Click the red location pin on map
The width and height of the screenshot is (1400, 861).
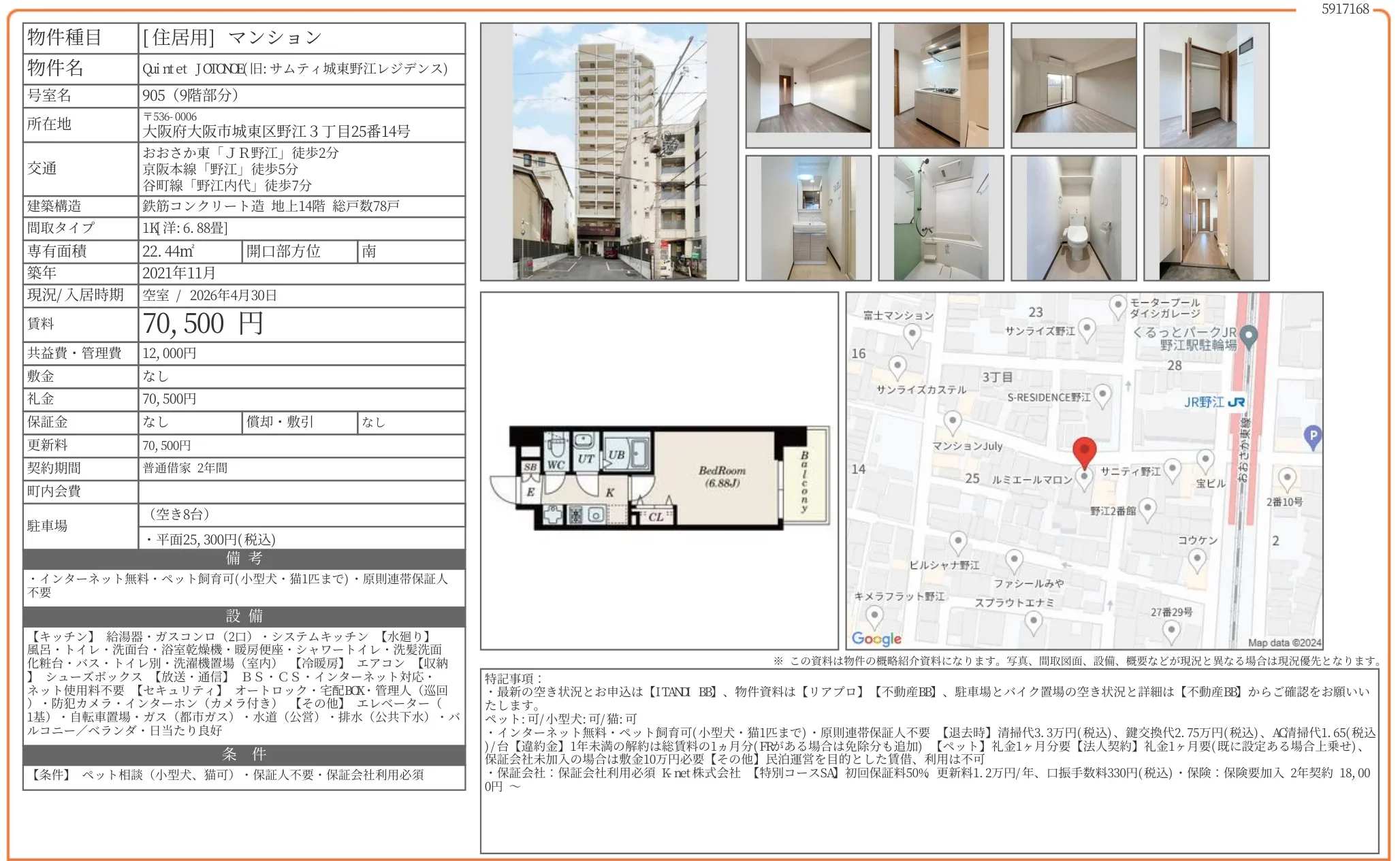(x=1084, y=450)
